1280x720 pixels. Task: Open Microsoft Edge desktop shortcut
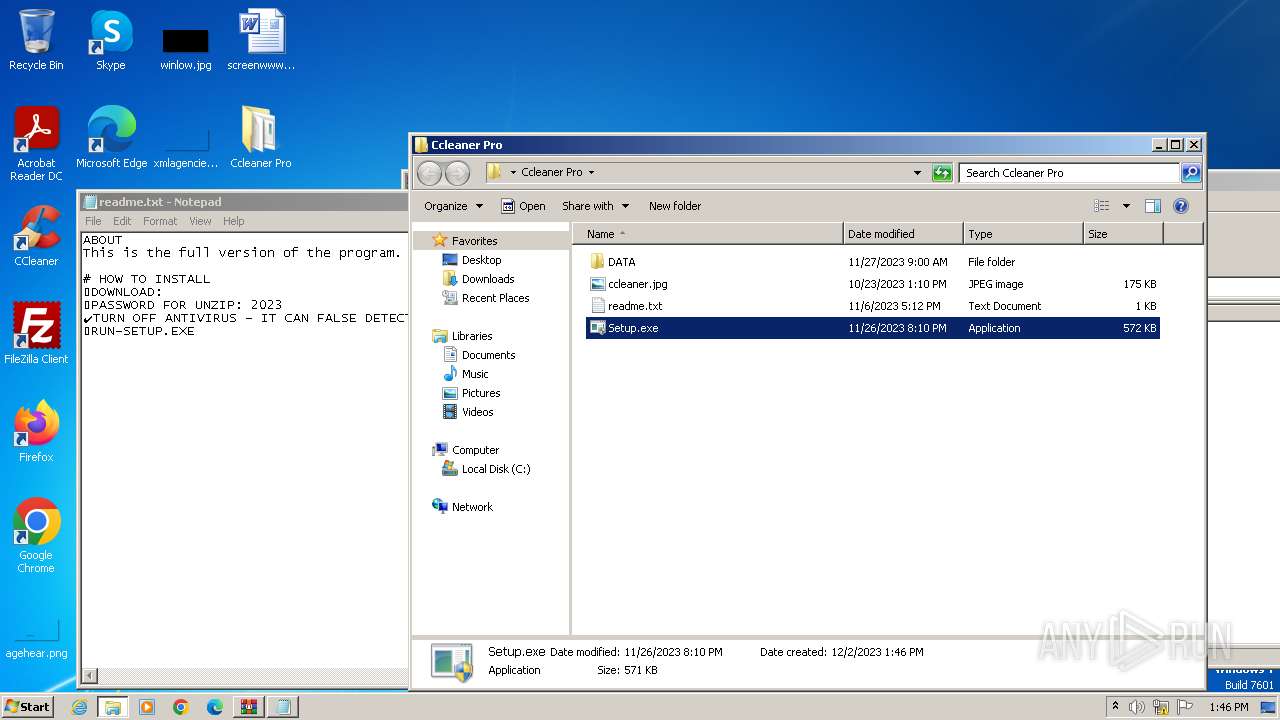[111, 138]
